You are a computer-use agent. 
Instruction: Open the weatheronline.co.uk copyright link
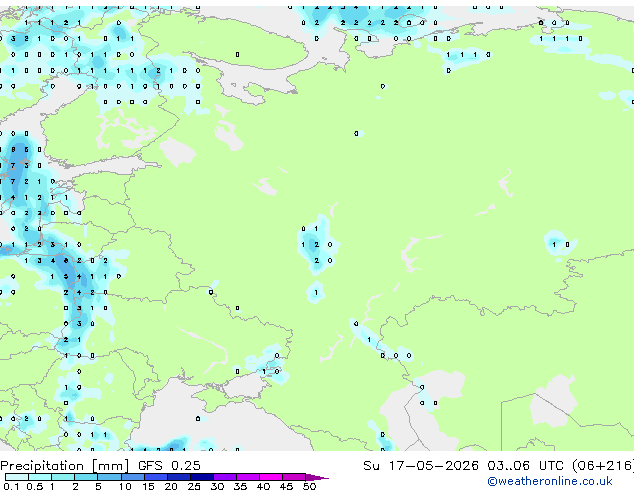(550, 481)
